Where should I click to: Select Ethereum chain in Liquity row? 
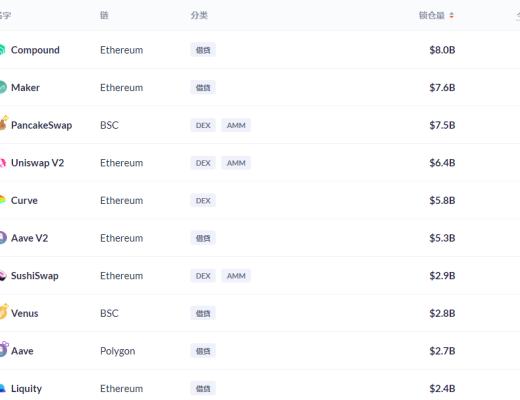pos(121,389)
